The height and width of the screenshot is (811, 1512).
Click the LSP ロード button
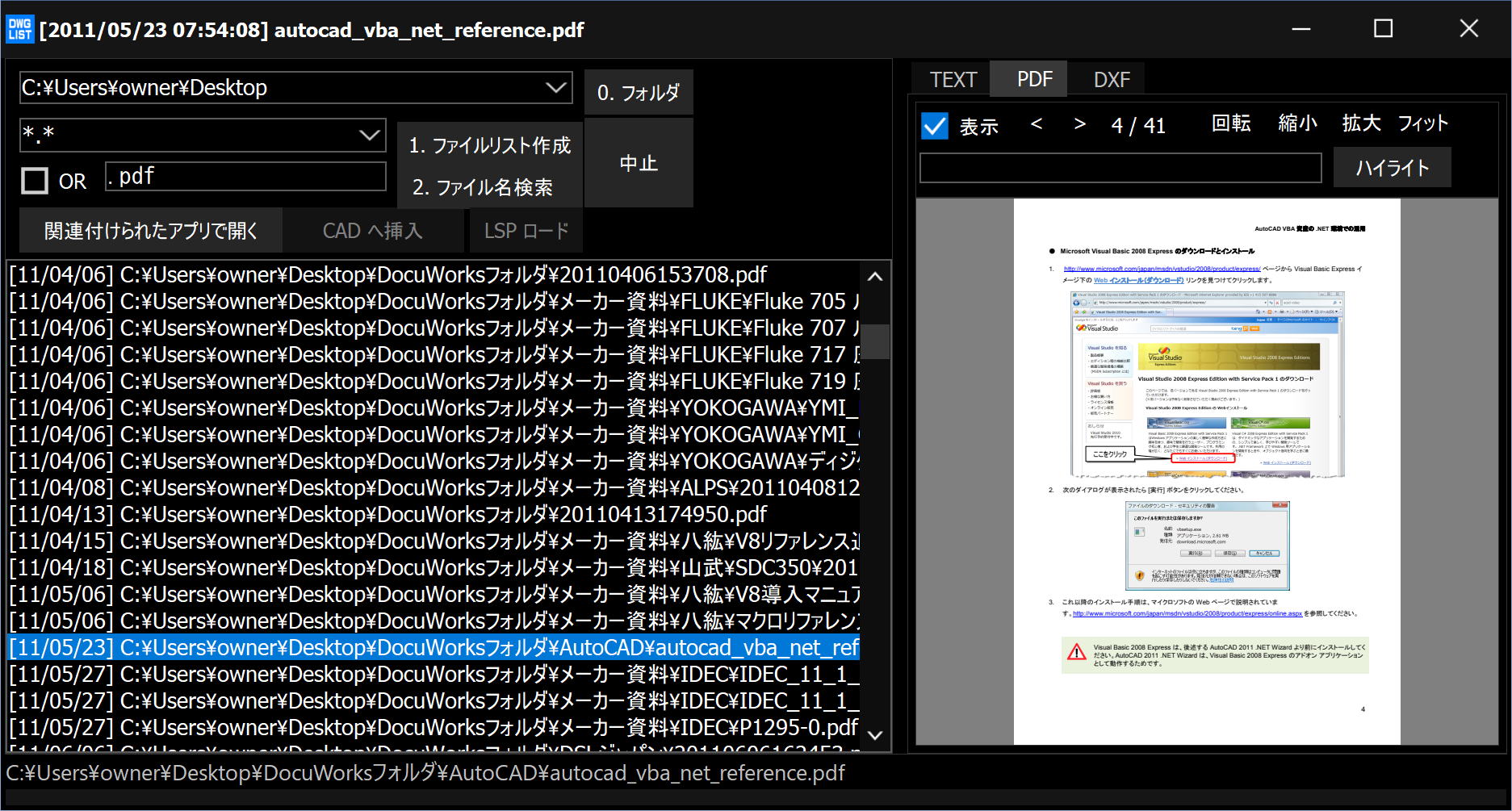[526, 231]
